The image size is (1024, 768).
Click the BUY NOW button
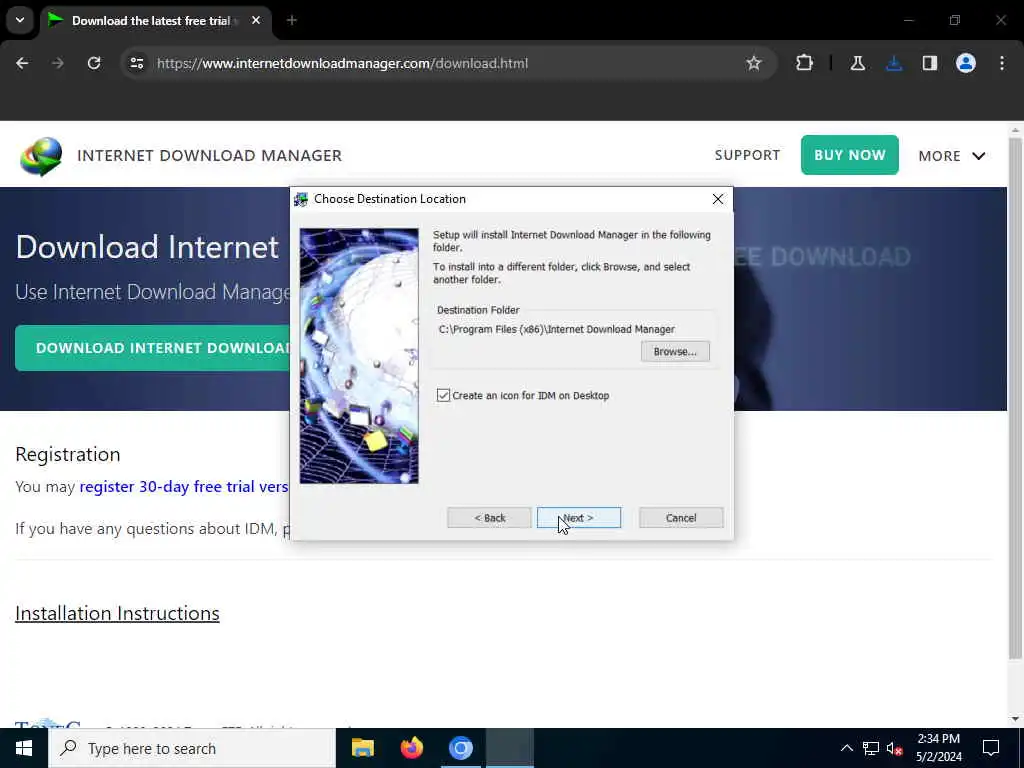[x=850, y=155]
